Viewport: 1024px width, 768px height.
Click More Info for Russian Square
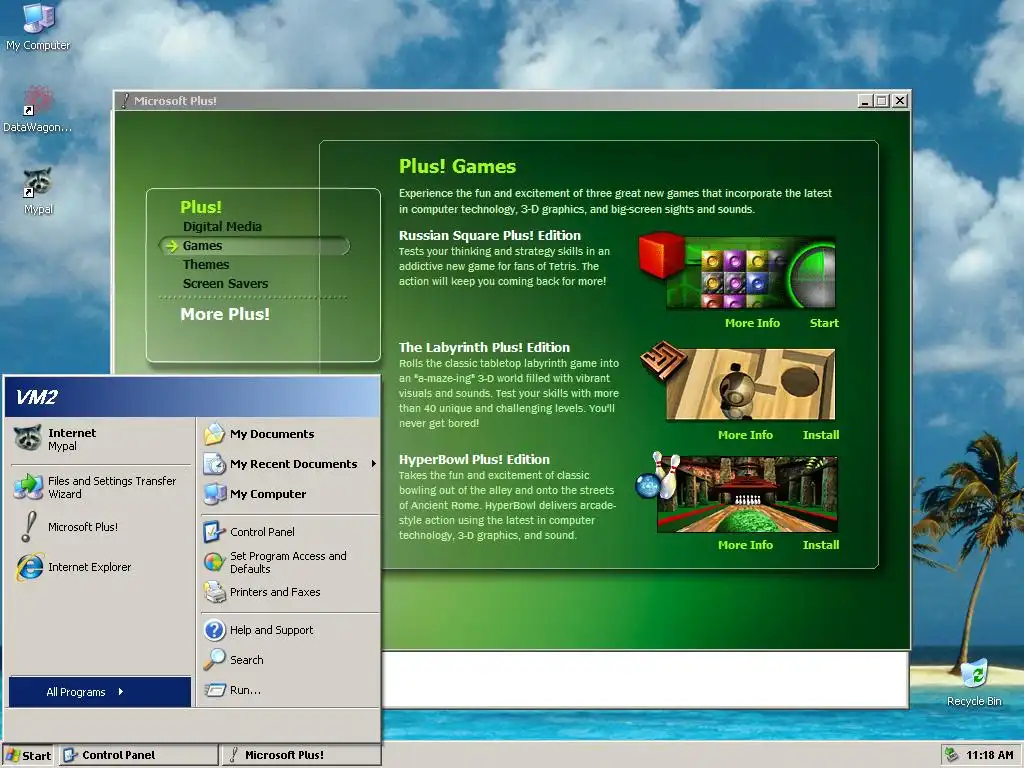[x=752, y=323]
